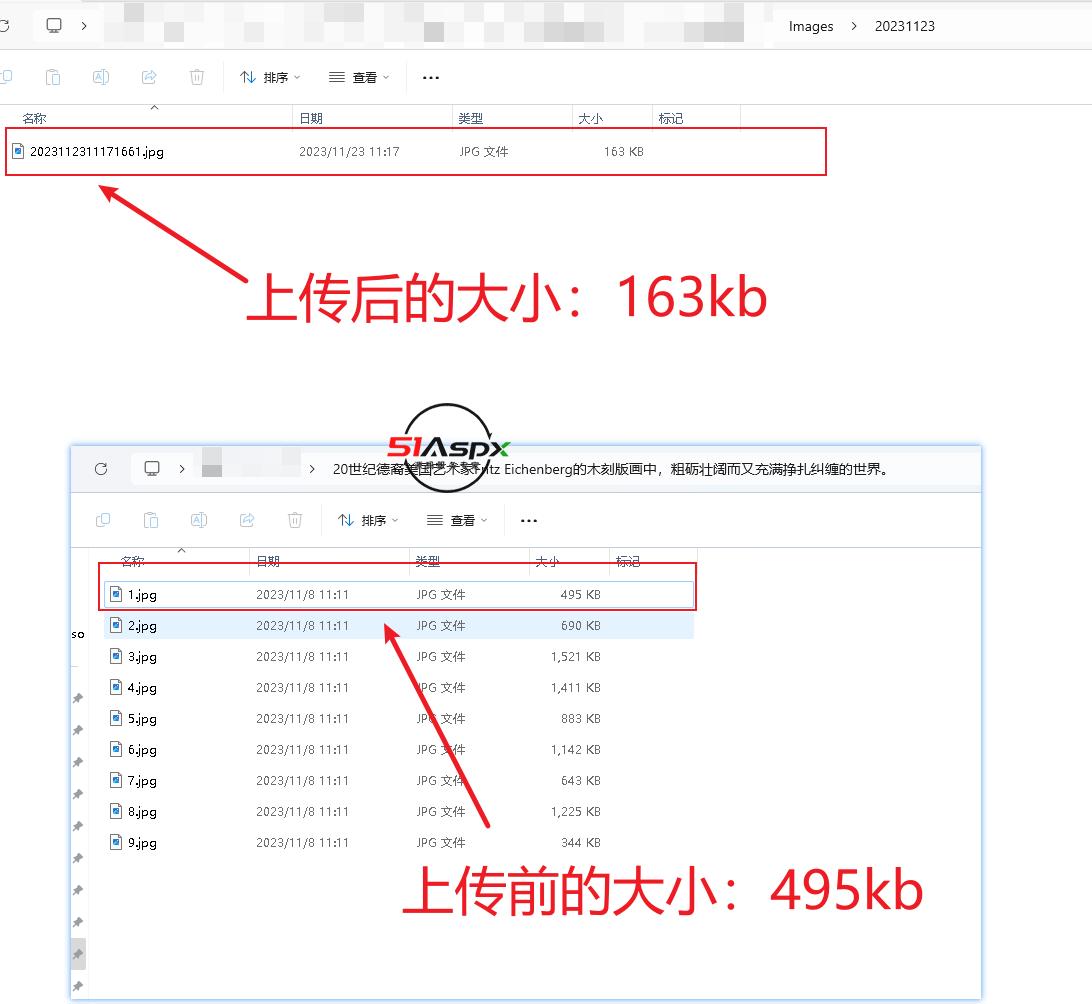
Task: Open the three-dots more menu in 20231123 window
Action: click(431, 77)
